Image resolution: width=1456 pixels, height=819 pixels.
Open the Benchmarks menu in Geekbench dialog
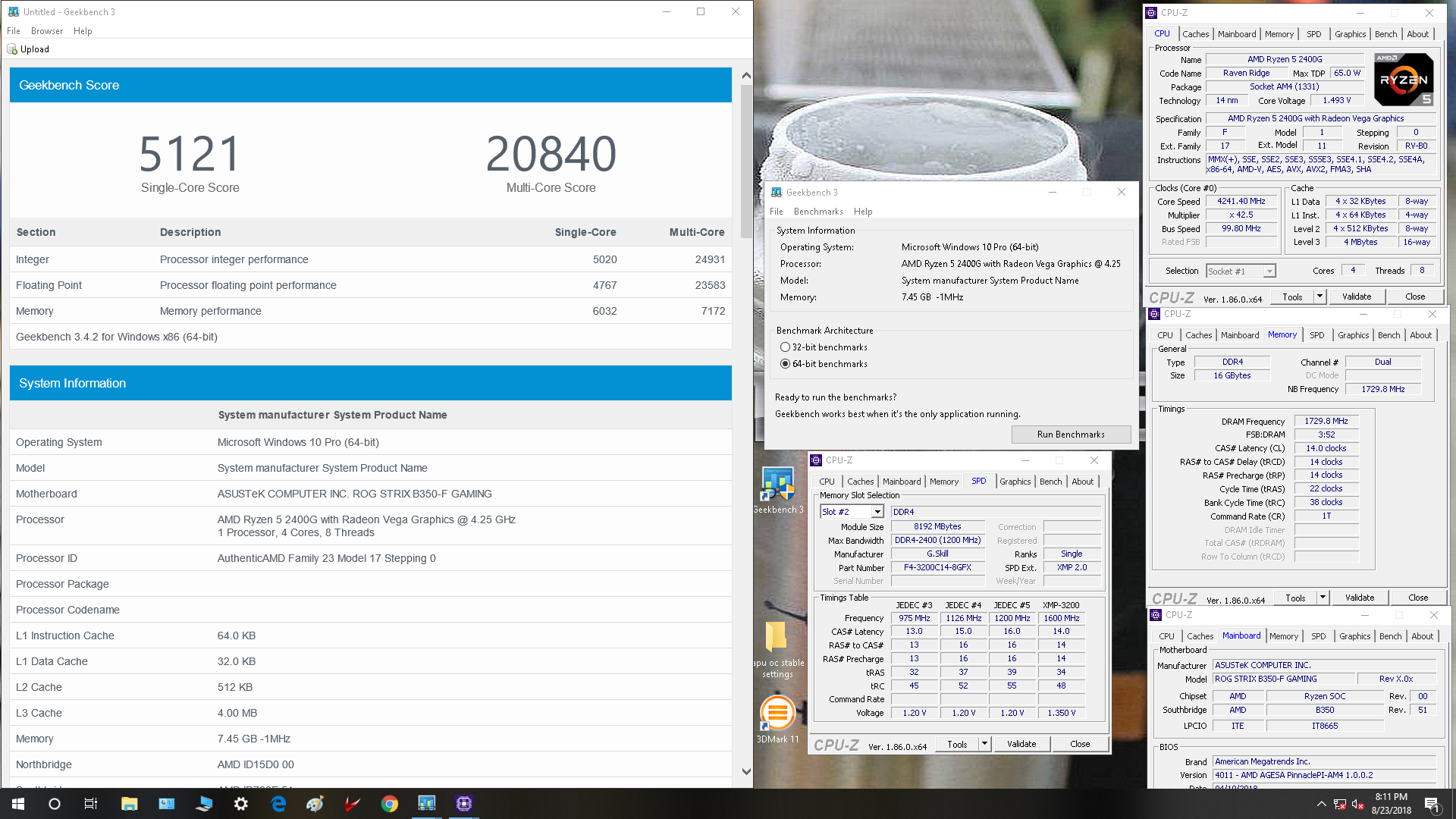tap(818, 212)
